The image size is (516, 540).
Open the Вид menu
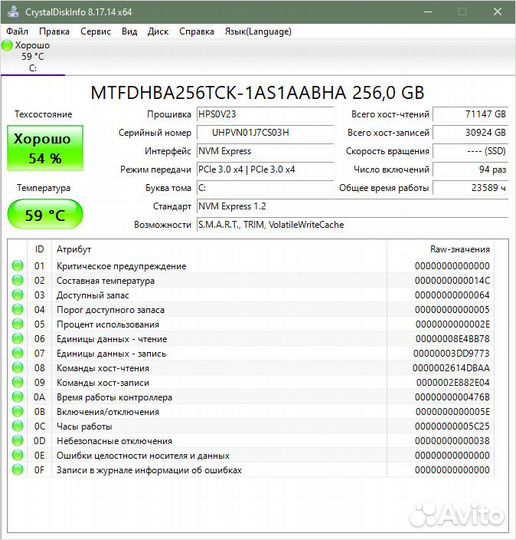pyautogui.click(x=129, y=31)
